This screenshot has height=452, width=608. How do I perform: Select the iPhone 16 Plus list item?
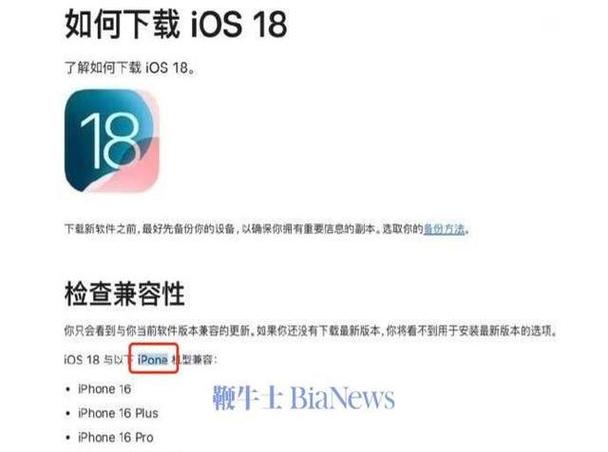coord(118,413)
